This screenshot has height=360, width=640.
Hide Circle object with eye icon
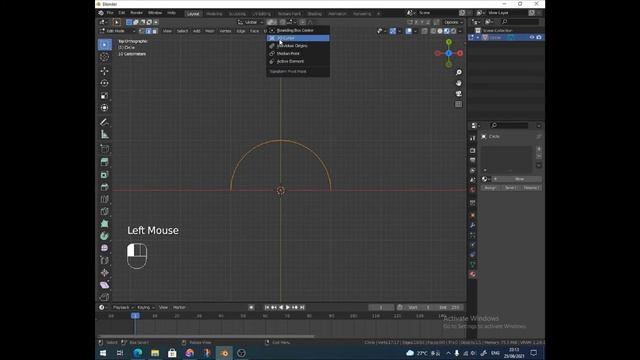[532, 37]
